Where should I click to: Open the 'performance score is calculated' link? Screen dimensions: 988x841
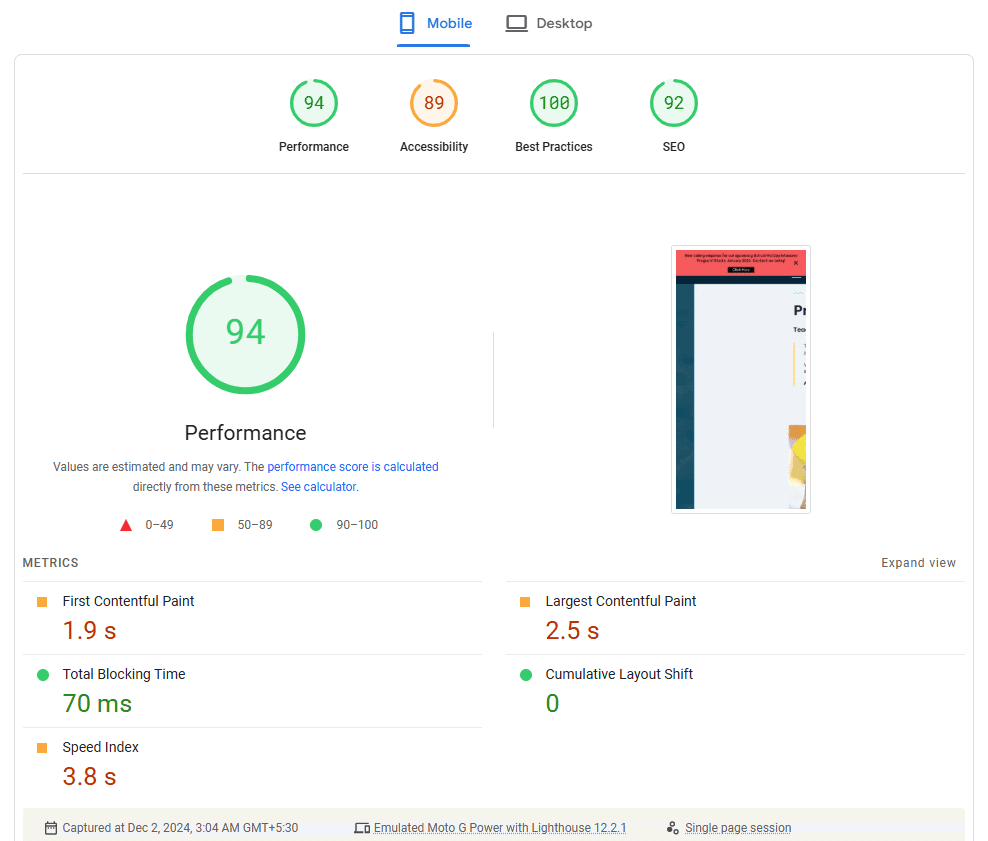coord(352,467)
